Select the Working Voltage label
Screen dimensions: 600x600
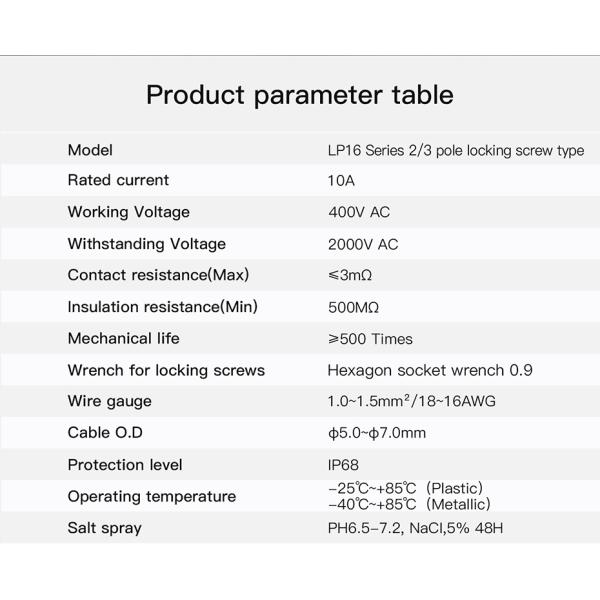pyautogui.click(x=128, y=212)
